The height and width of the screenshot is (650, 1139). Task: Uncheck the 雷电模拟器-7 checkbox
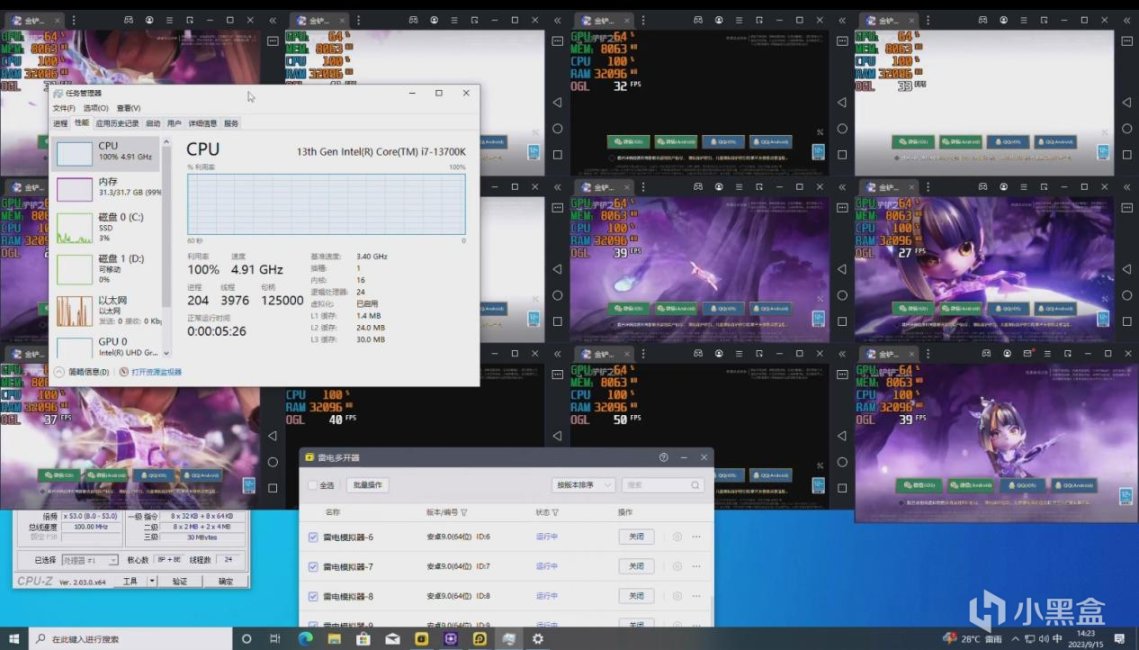pos(313,566)
